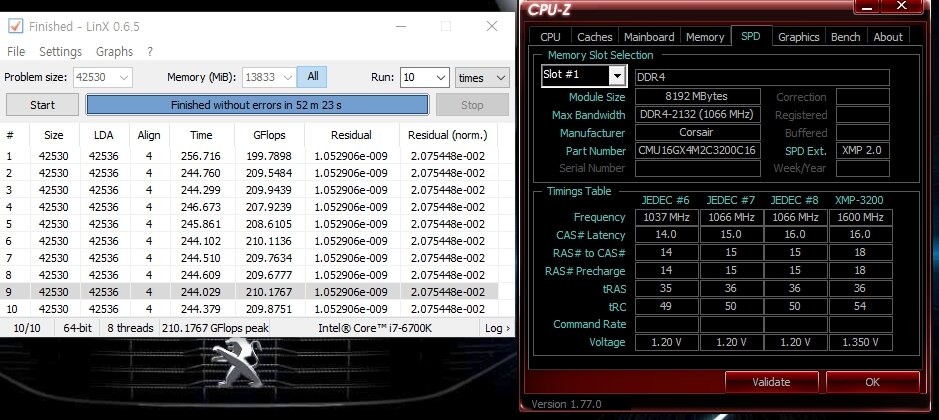Click the XMP-3200 frequency 1600 MHz cell
The width and height of the screenshot is (939, 420).
pos(860,217)
